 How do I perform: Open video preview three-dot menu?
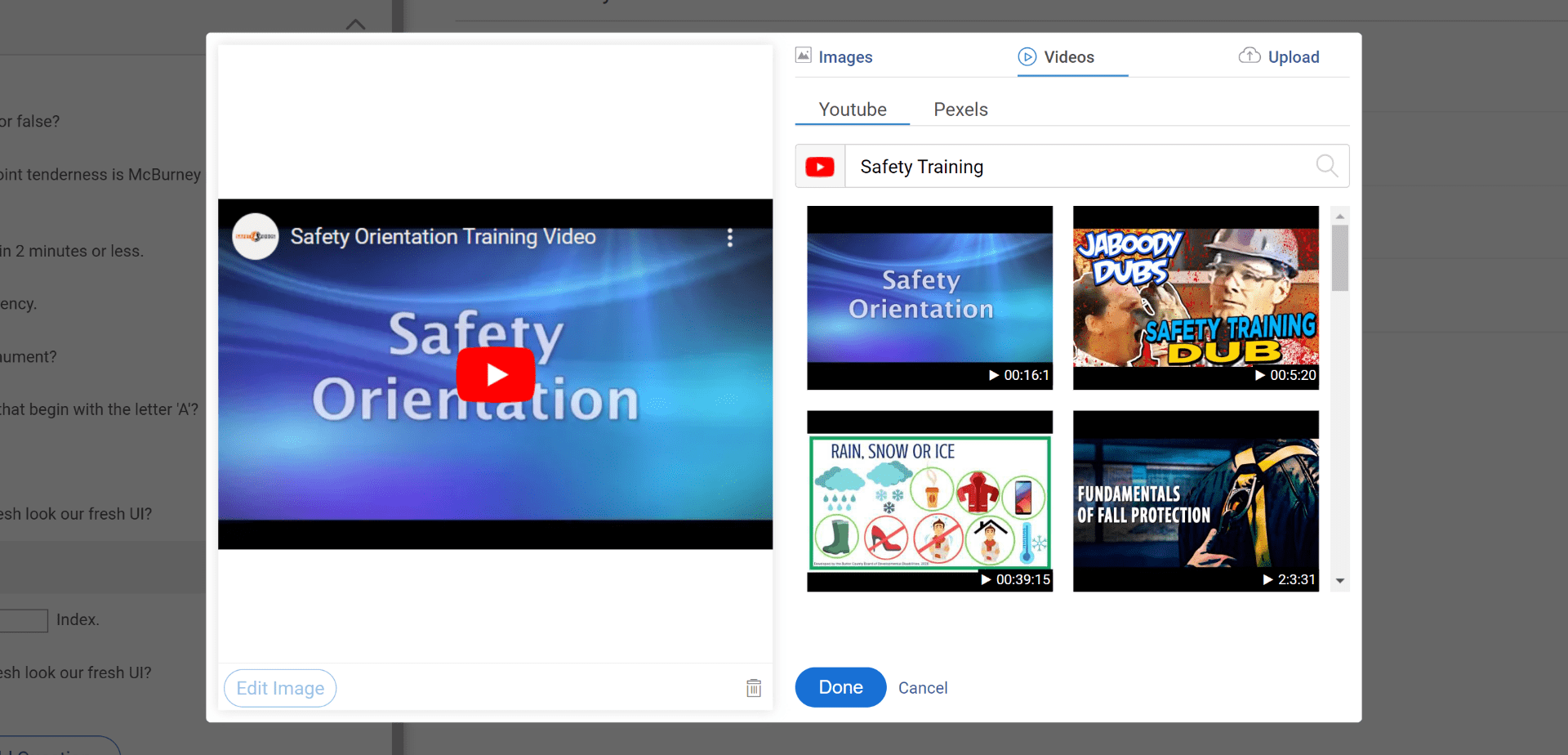coord(730,237)
